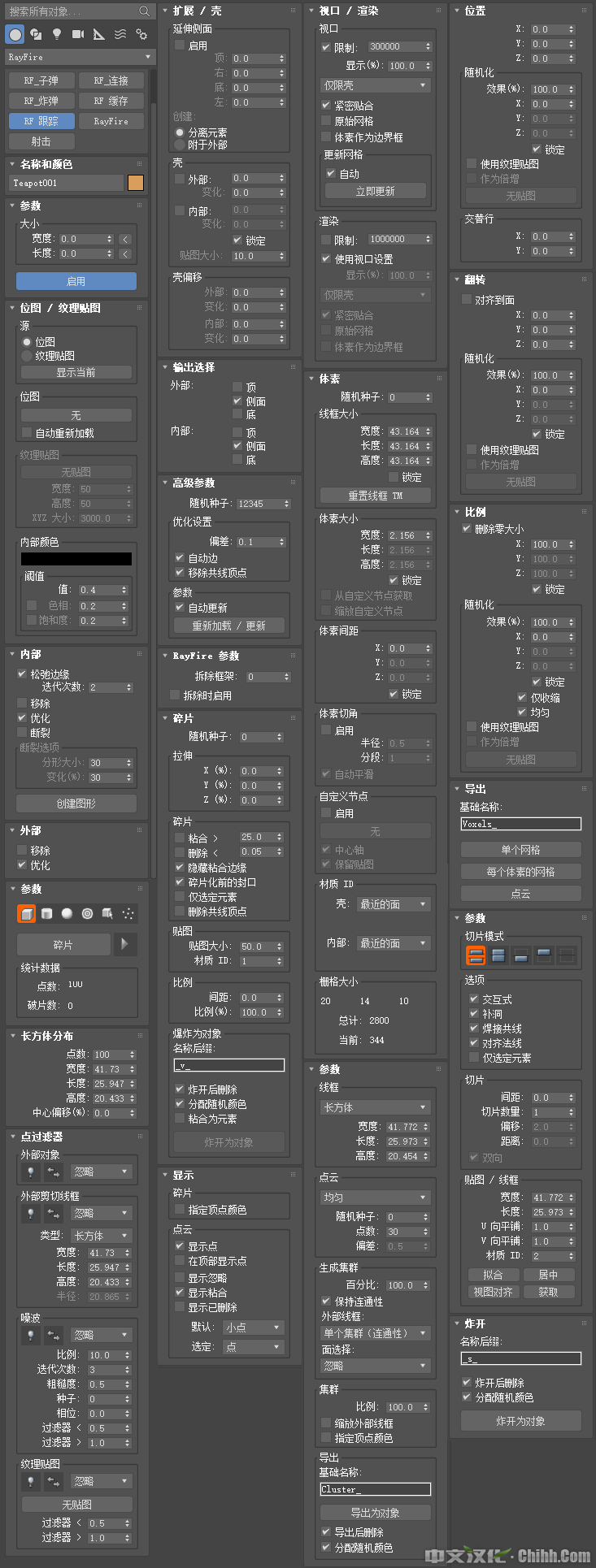Select the point cloud dots icon

[128, 914]
